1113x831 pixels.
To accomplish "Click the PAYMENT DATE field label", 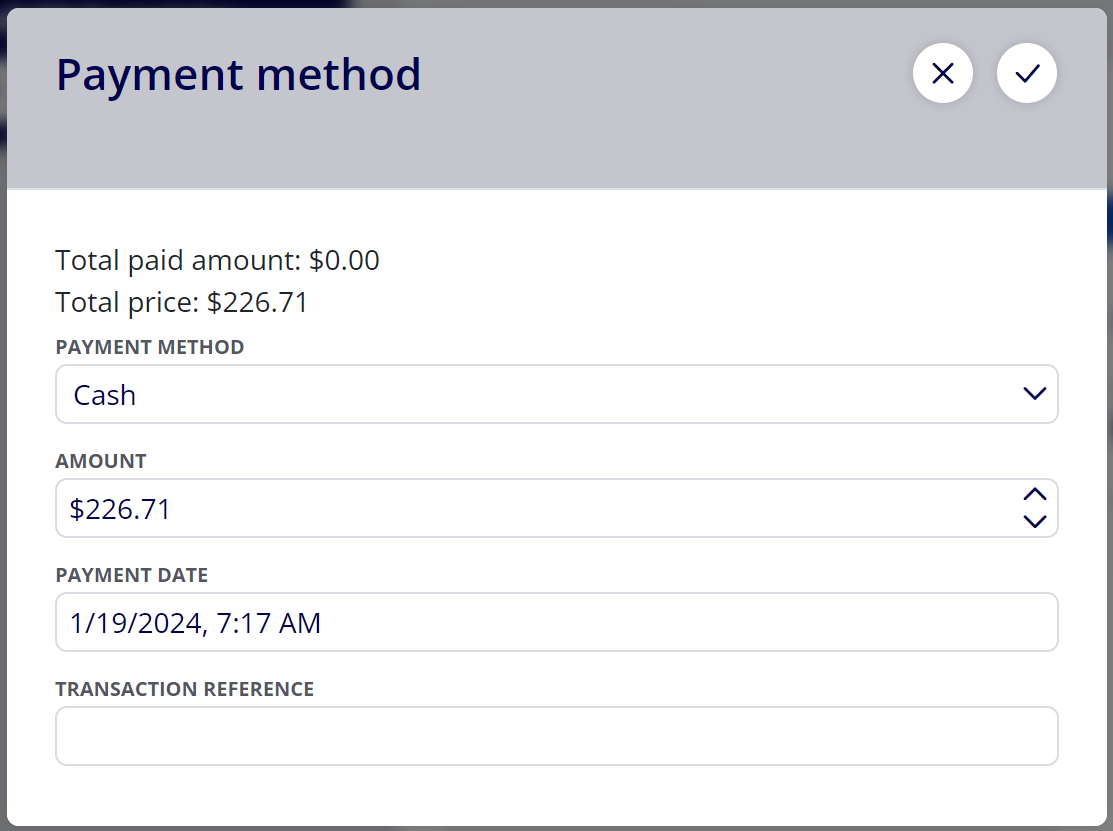I will (x=131, y=575).
